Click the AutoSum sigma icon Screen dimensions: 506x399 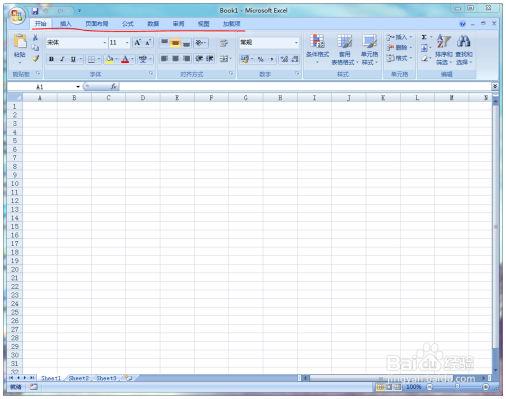424,37
